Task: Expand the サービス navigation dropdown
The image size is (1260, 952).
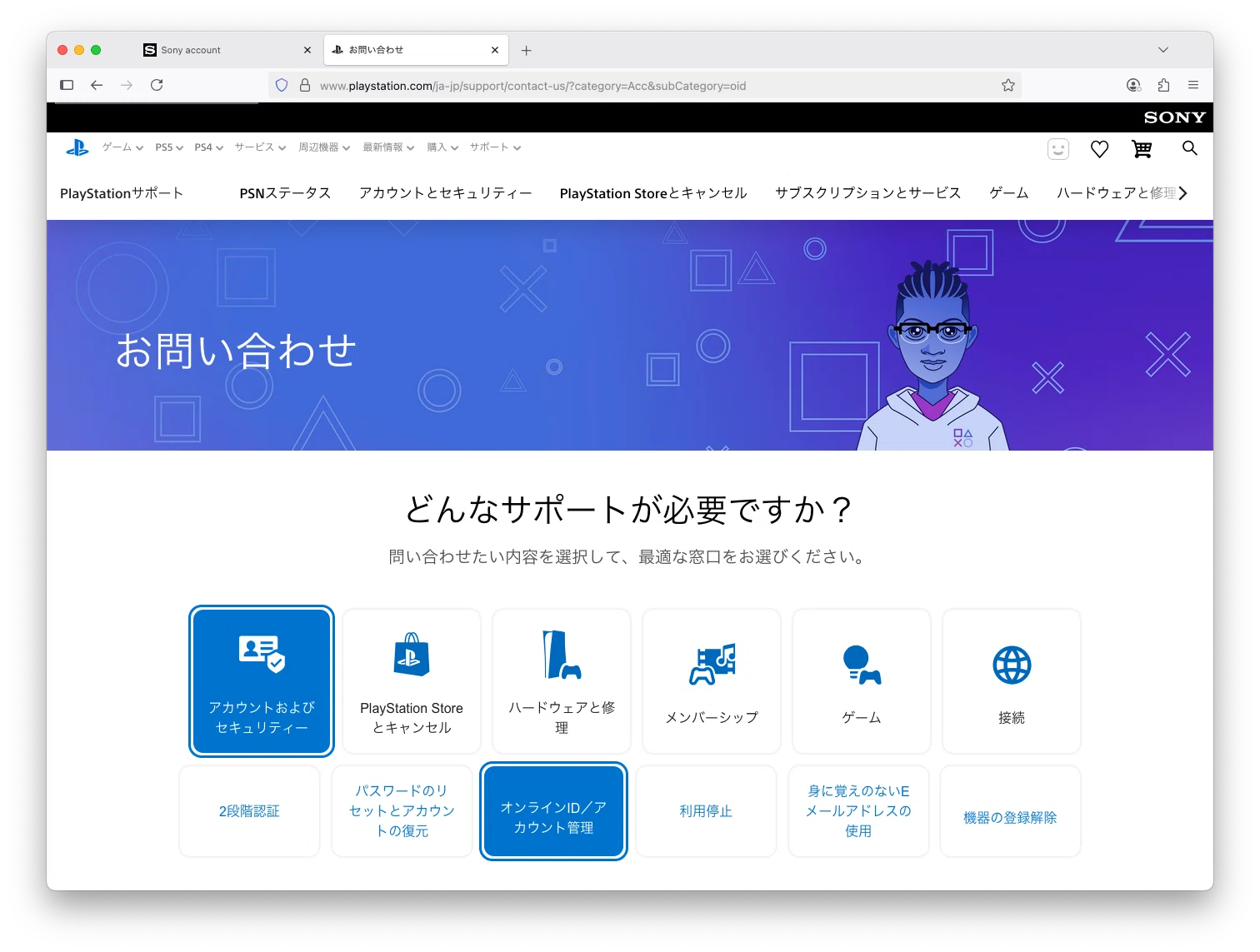Action: (x=260, y=147)
